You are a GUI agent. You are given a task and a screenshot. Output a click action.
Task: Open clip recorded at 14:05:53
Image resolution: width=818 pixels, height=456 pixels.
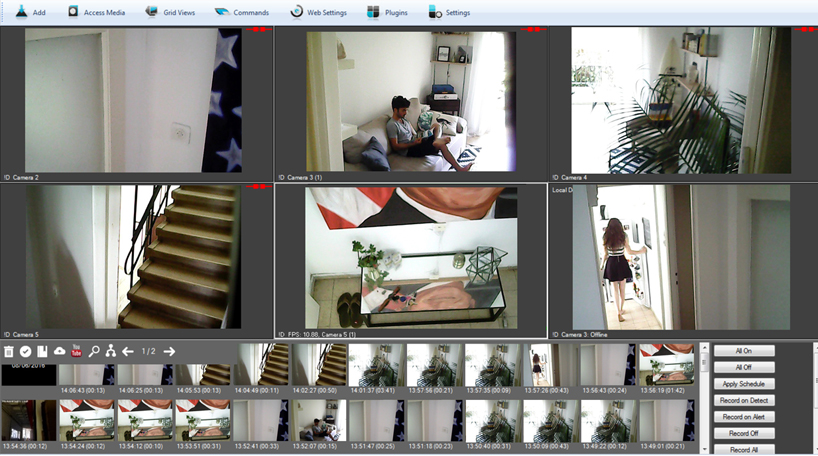[x=203, y=375]
